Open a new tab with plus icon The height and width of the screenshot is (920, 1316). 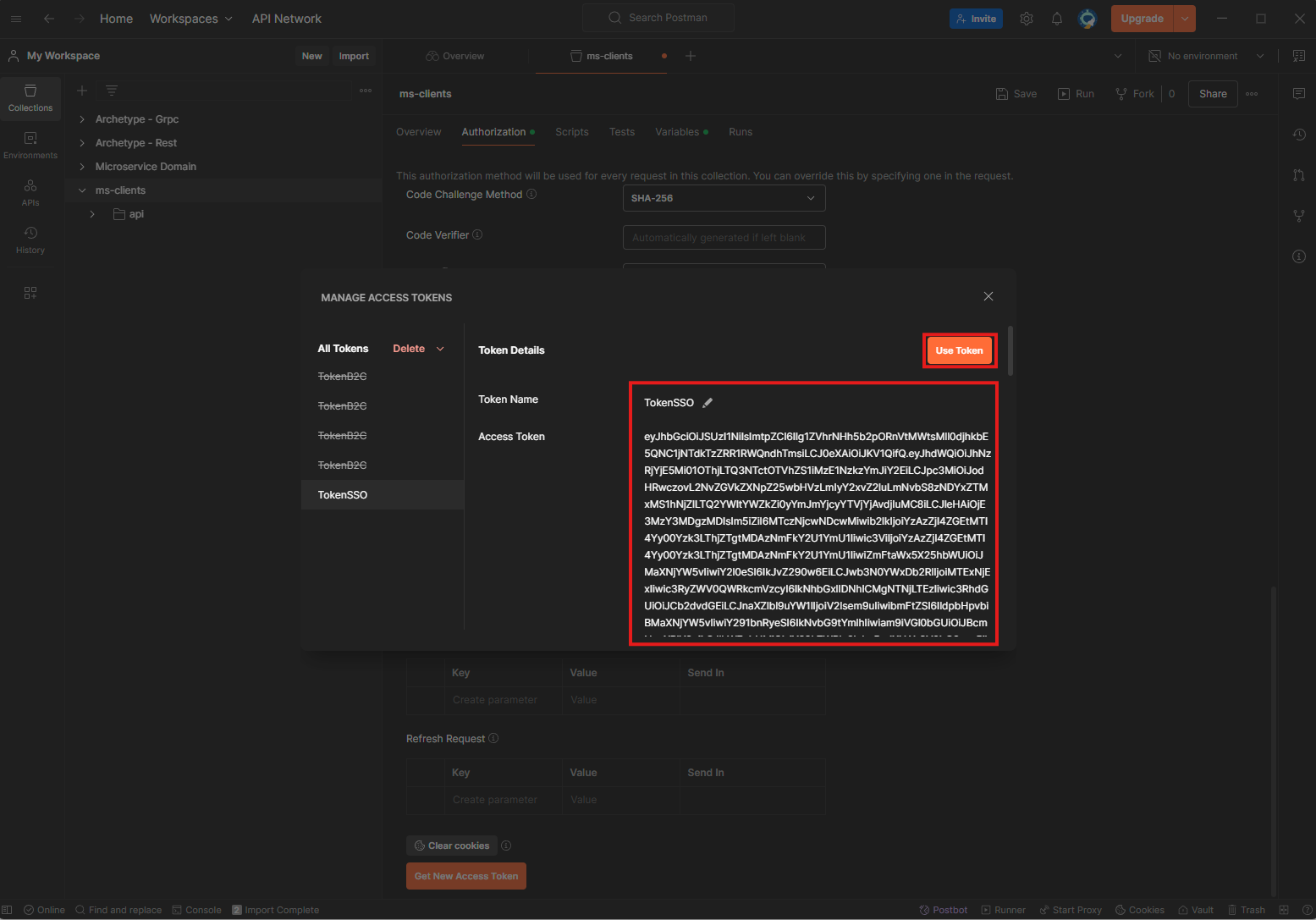point(691,56)
